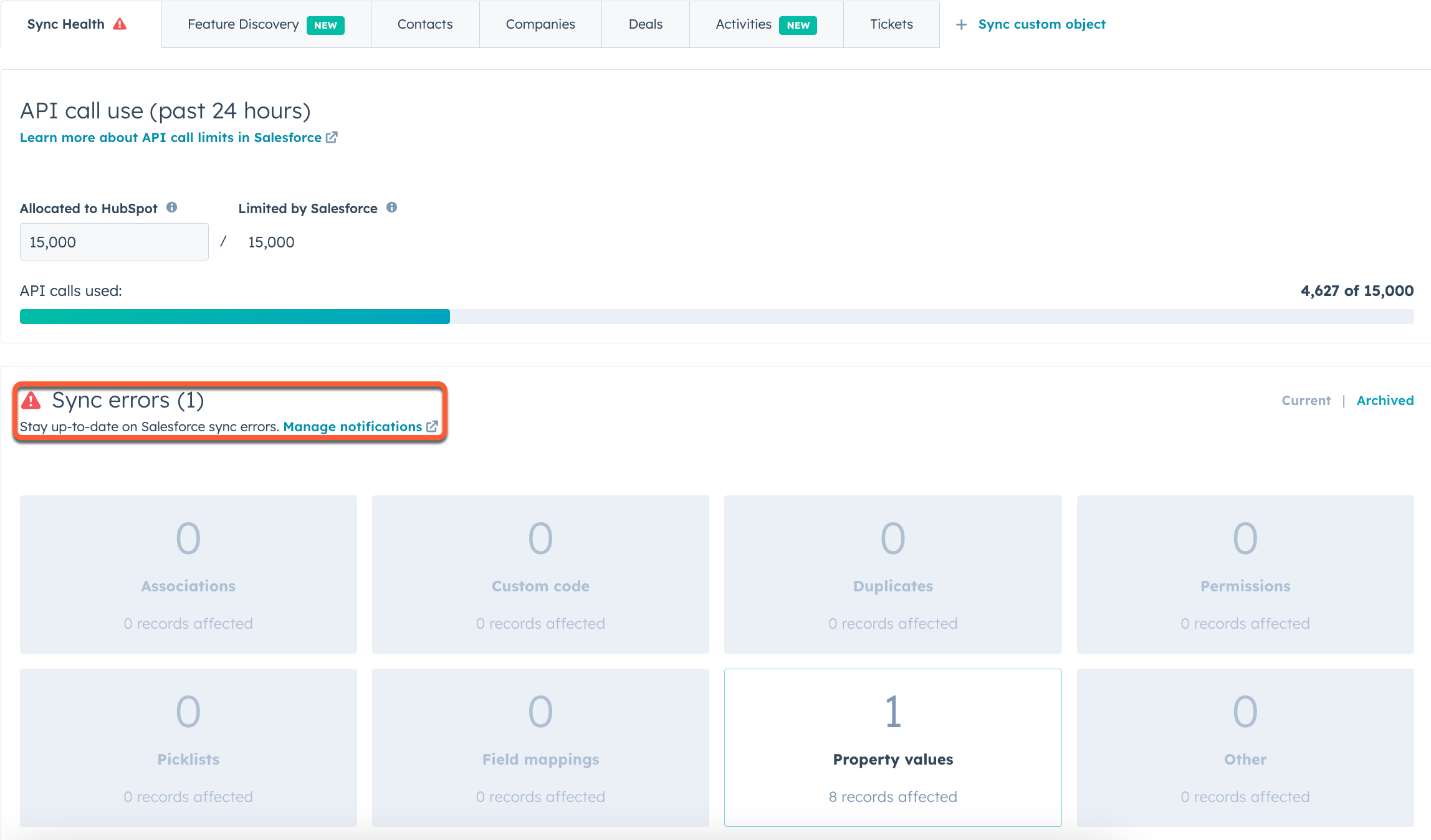Click the external link icon after the API limits link
Viewport: 1431px width, 840px height.
tap(332, 137)
